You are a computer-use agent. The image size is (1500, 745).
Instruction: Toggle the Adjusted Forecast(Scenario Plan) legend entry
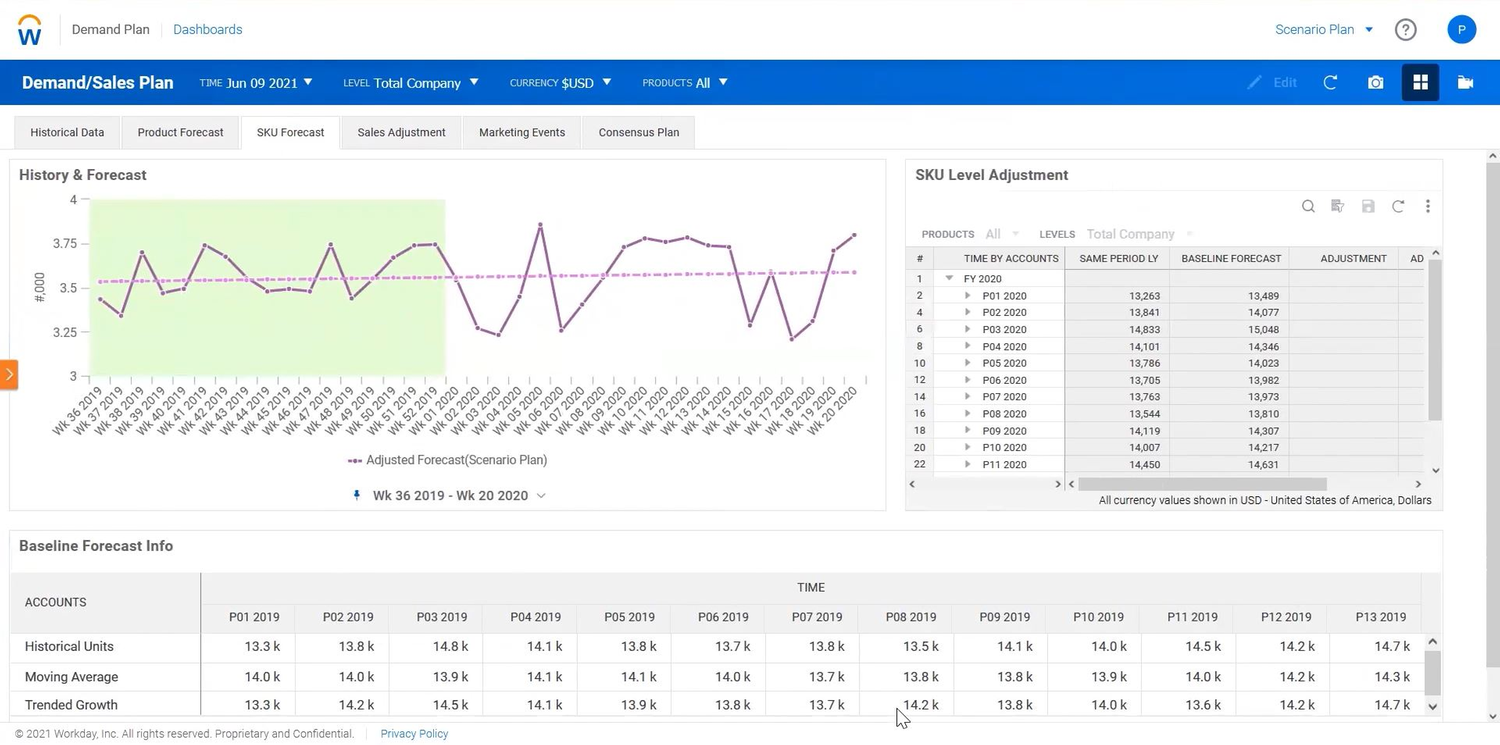pyautogui.click(x=447, y=461)
